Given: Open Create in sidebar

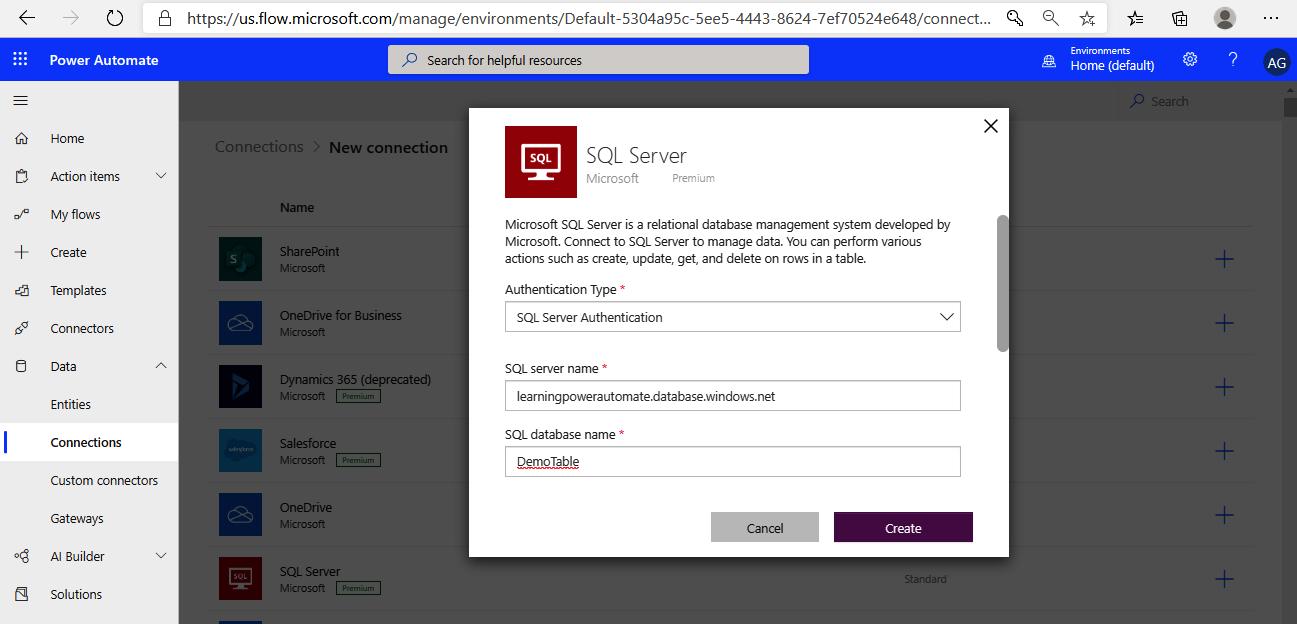Looking at the screenshot, I should point(68,253).
